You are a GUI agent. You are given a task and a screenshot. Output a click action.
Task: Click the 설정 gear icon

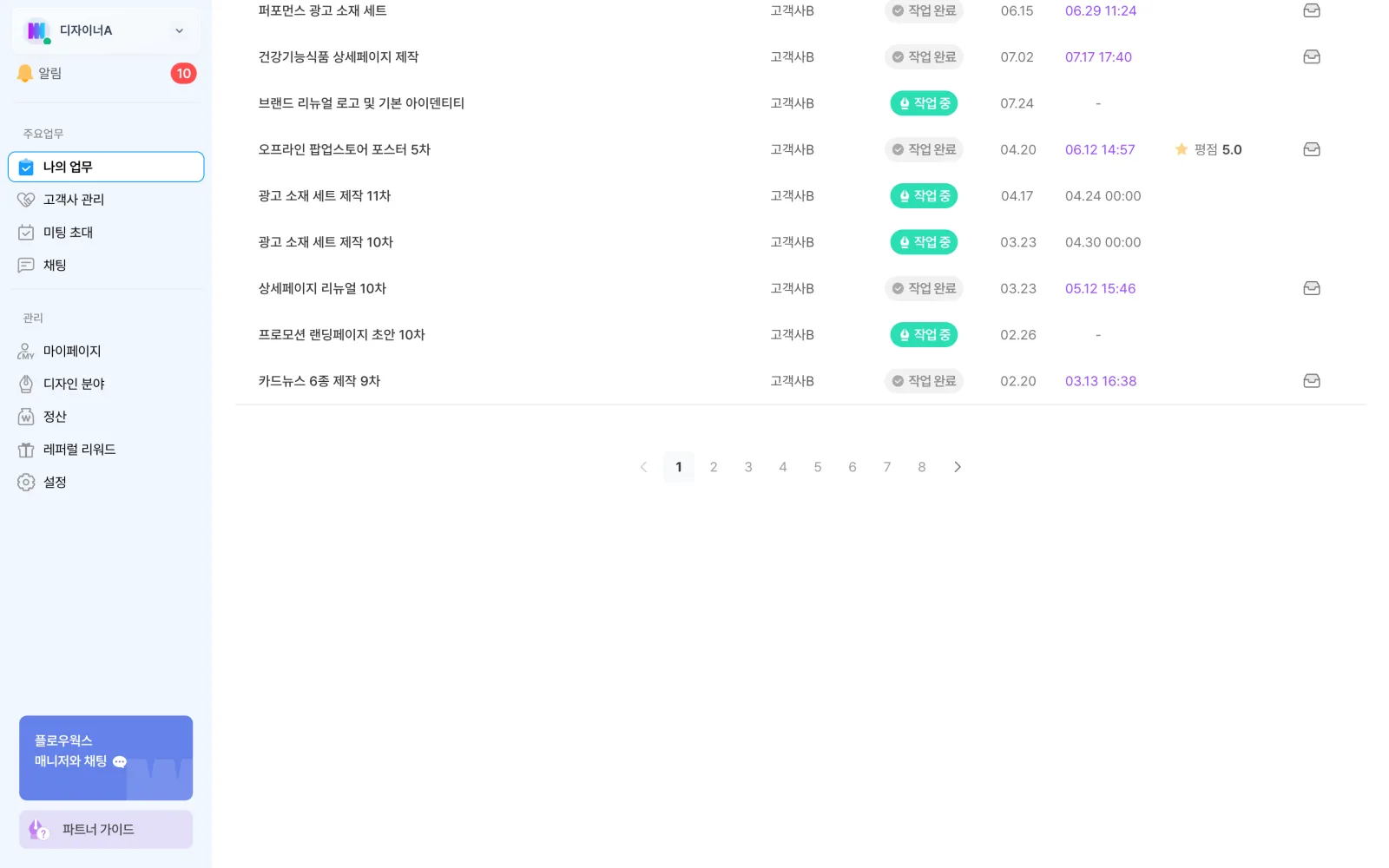[x=26, y=483]
